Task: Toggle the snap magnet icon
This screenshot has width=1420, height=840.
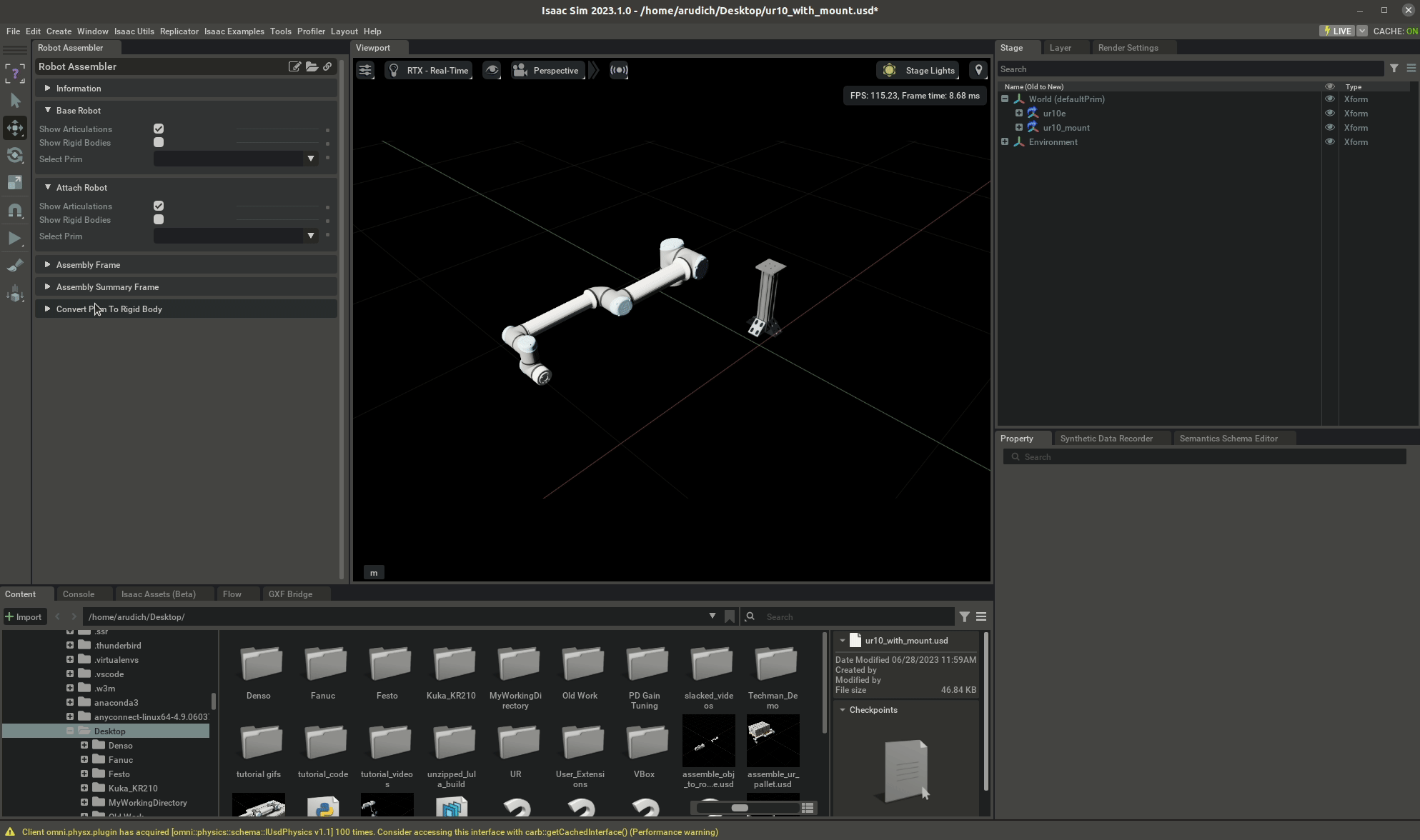Action: 15,211
